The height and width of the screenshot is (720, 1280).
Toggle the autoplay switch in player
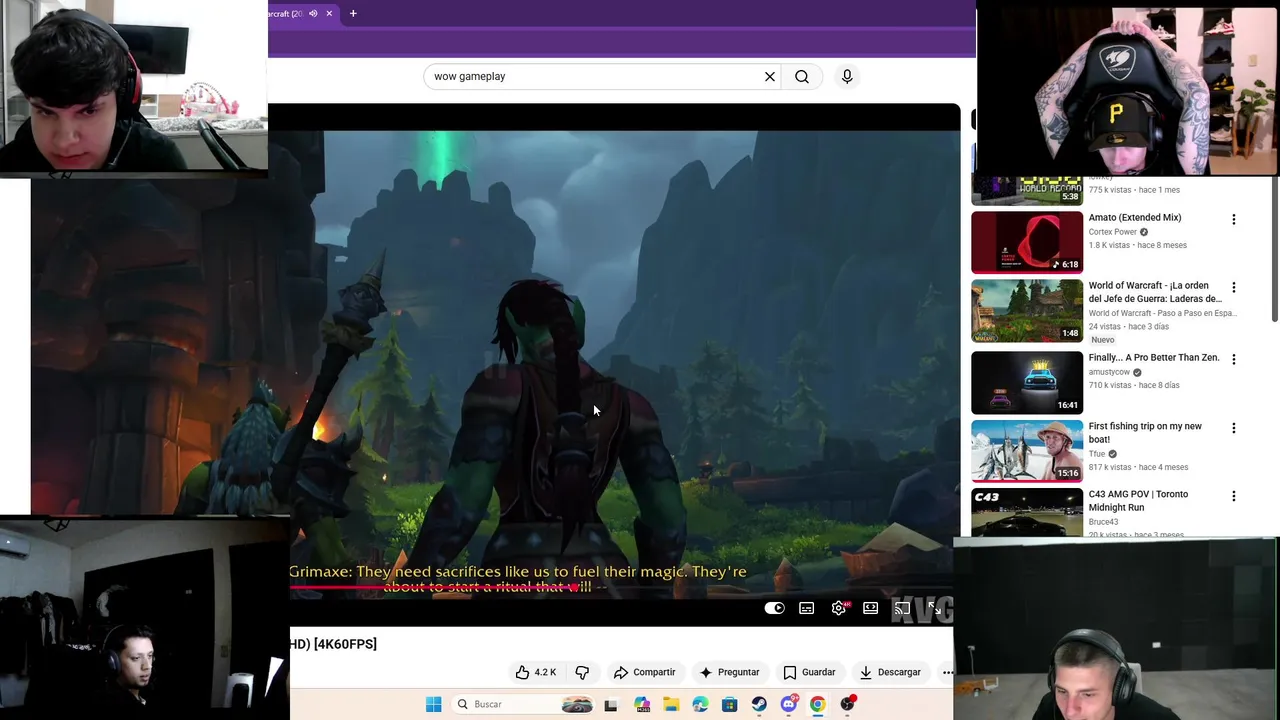[775, 608]
